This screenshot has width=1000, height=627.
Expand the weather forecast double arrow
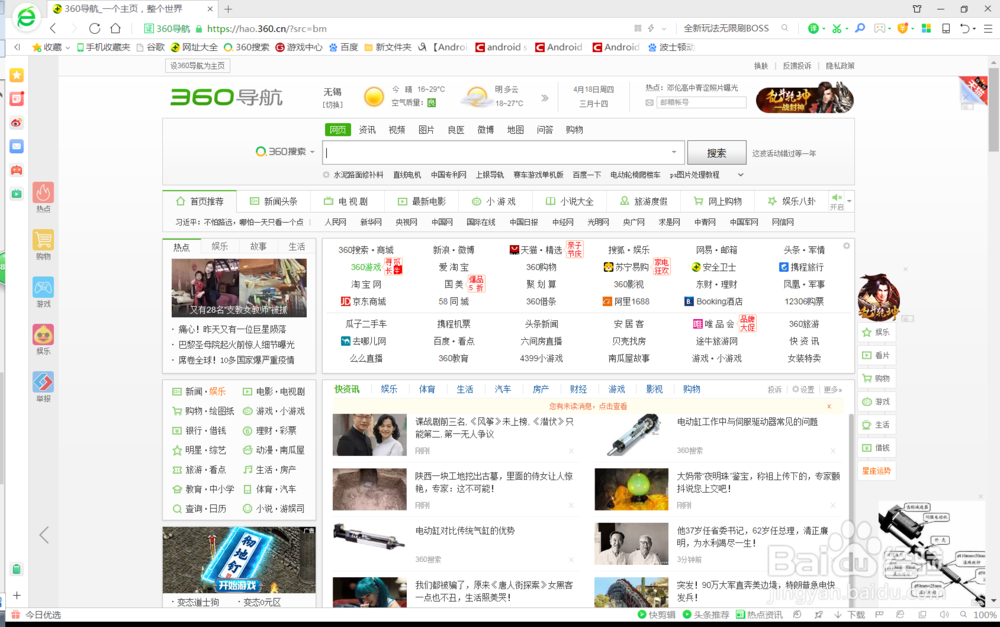545,98
